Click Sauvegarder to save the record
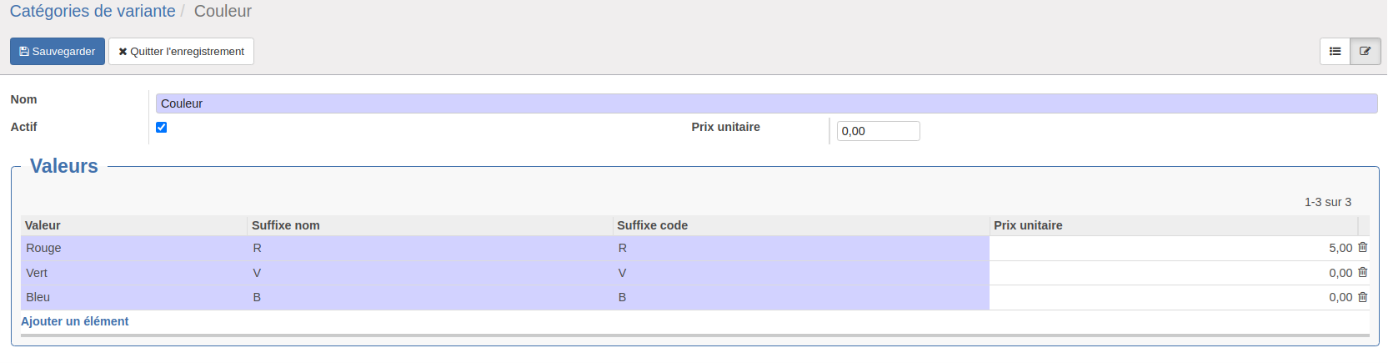The width and height of the screenshot is (1388, 363). tap(57, 51)
